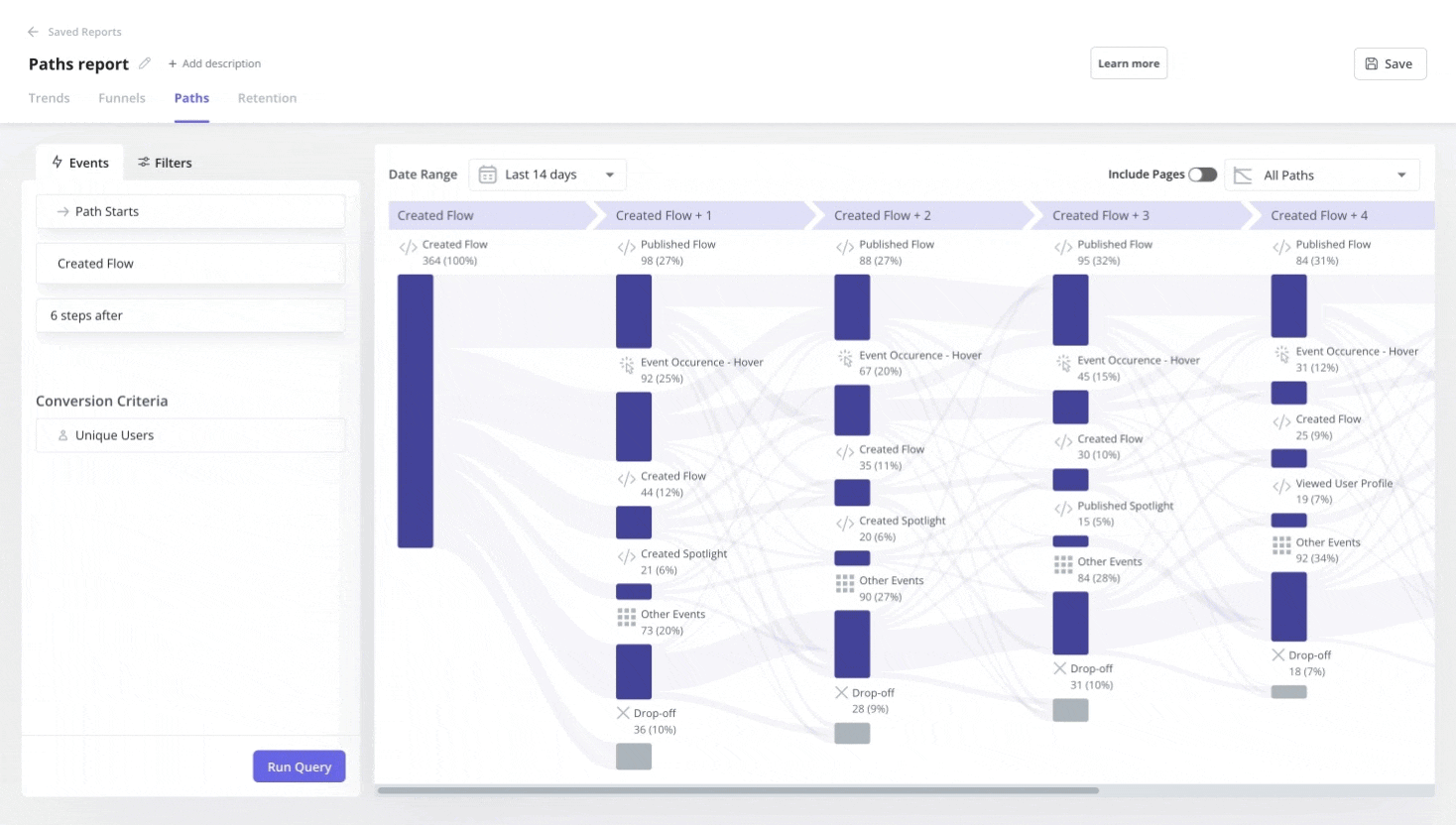Click the calendar icon in Date Range

[x=486, y=174]
